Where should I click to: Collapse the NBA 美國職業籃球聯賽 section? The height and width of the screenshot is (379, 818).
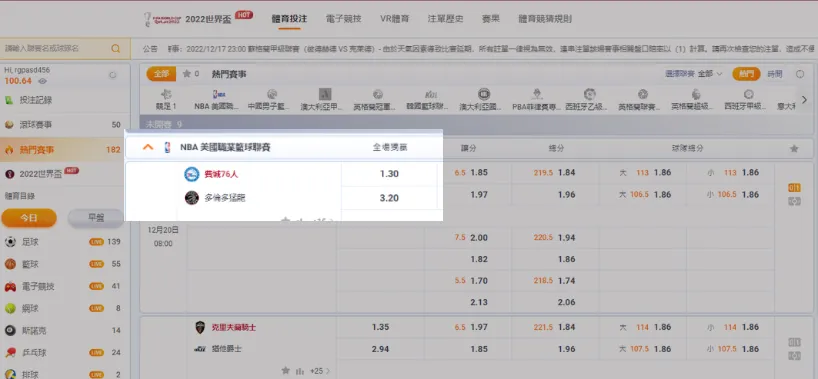pos(148,147)
